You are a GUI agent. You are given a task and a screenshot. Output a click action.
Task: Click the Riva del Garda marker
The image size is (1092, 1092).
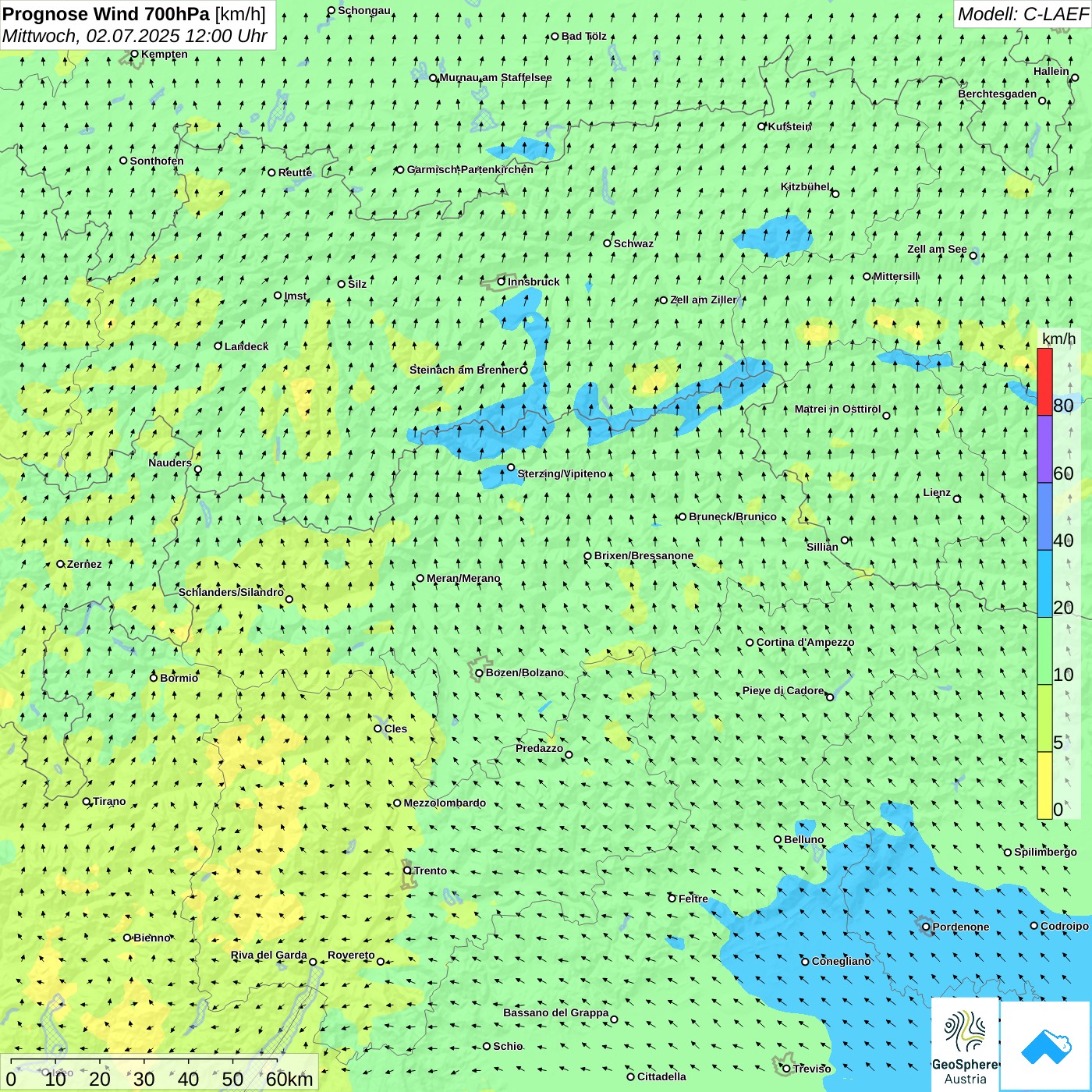313,962
